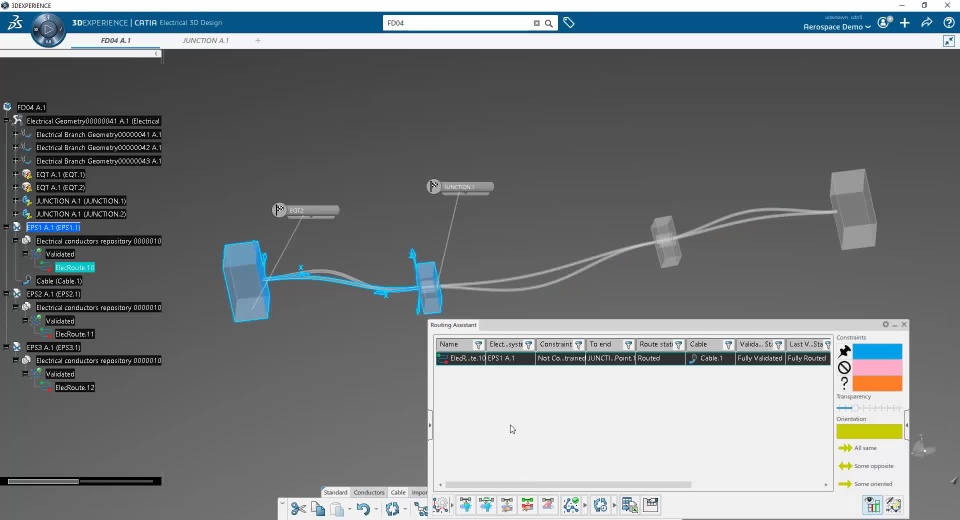This screenshot has width=960, height=520.
Task: Click the table export icon in Routing Assistant
Action: pos(629,505)
